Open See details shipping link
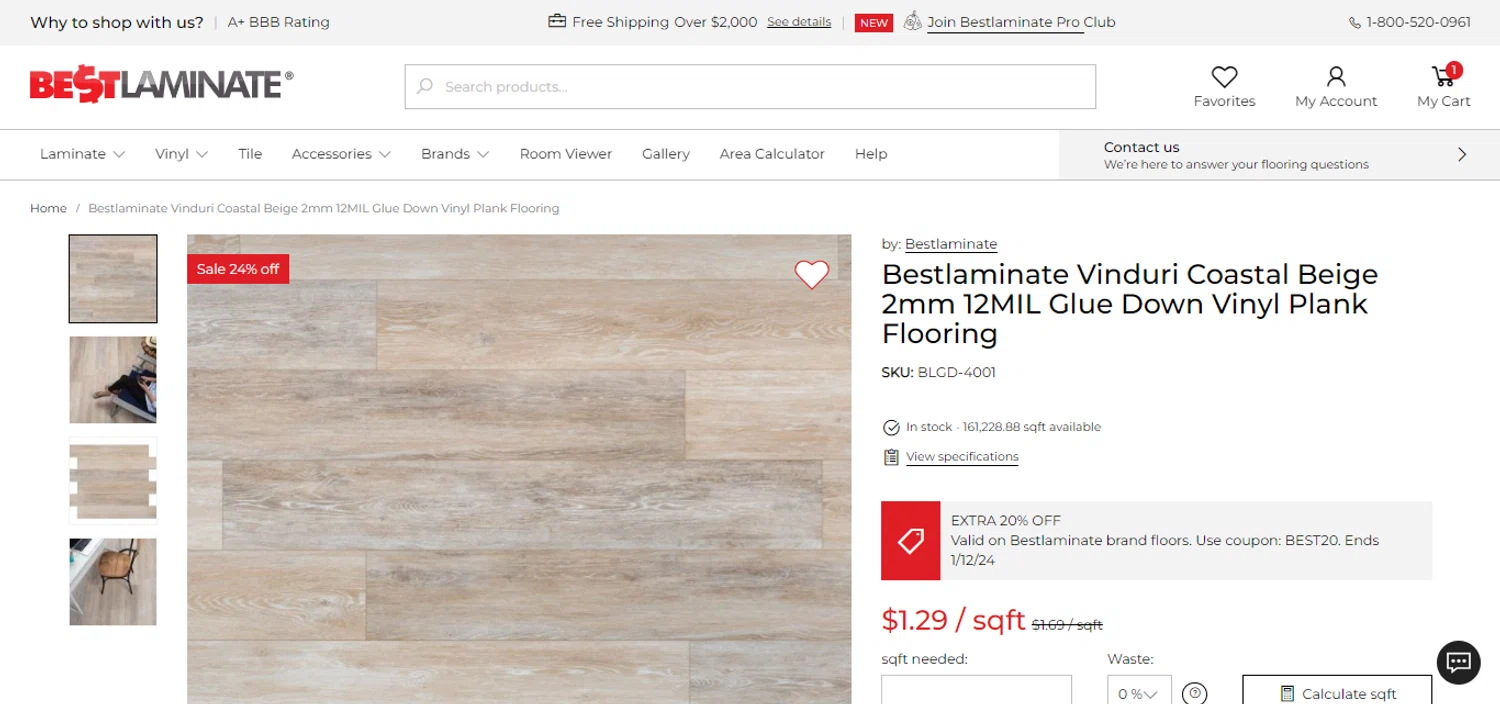1500x704 pixels. click(x=799, y=22)
